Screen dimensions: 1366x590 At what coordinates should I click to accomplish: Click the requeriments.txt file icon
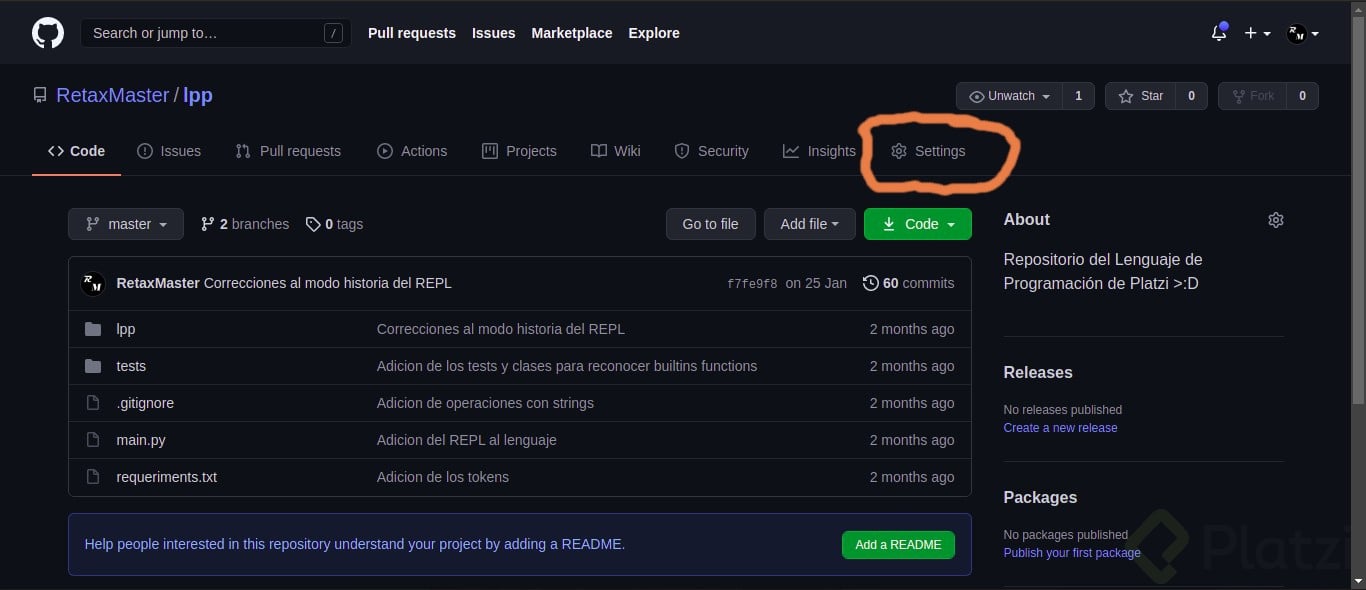click(x=93, y=477)
